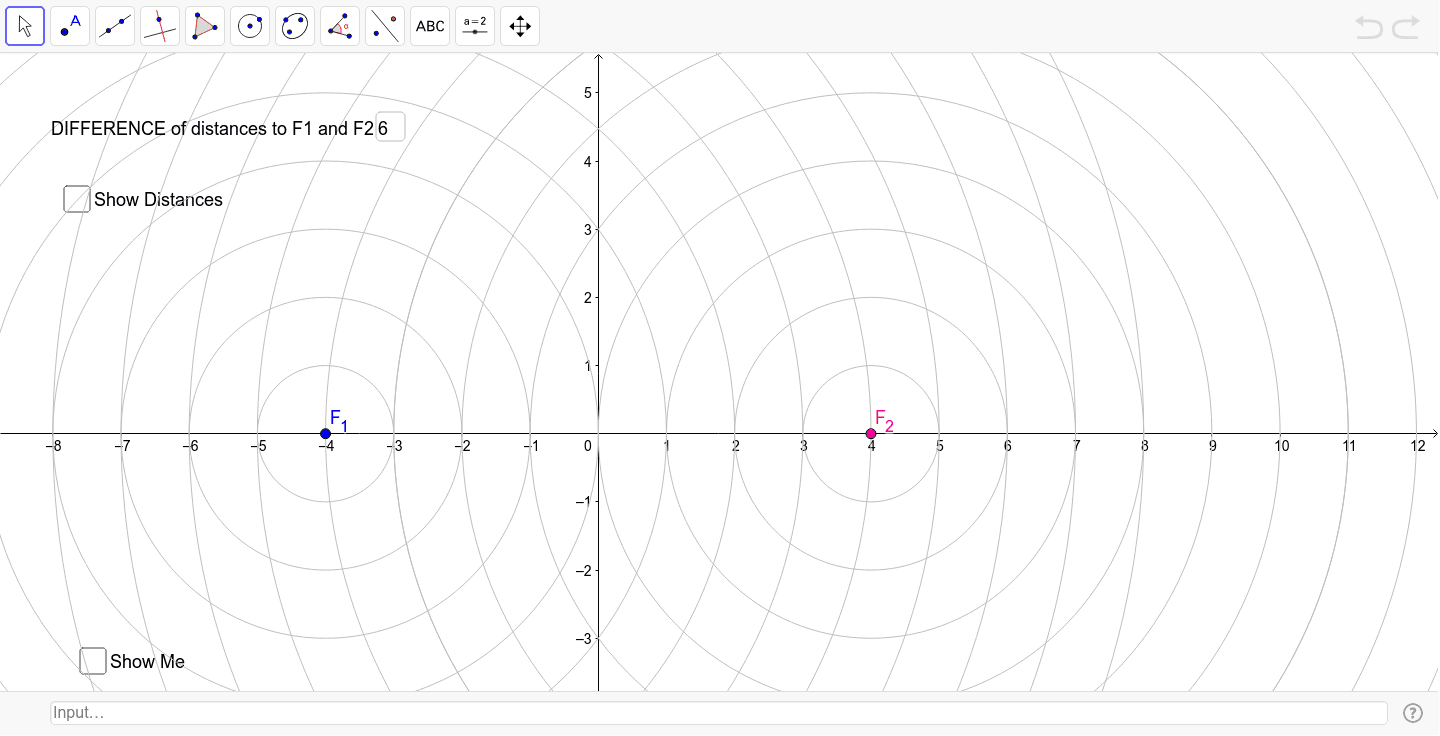The image size is (1440, 736).
Task: Select the pink focus point F2
Action: pyautogui.click(x=871, y=433)
